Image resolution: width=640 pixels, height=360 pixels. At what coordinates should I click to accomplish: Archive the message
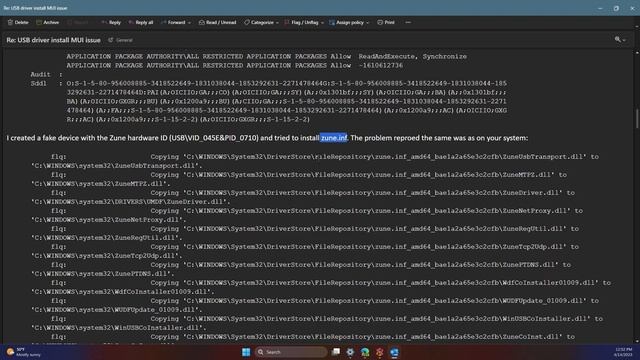(48, 22)
